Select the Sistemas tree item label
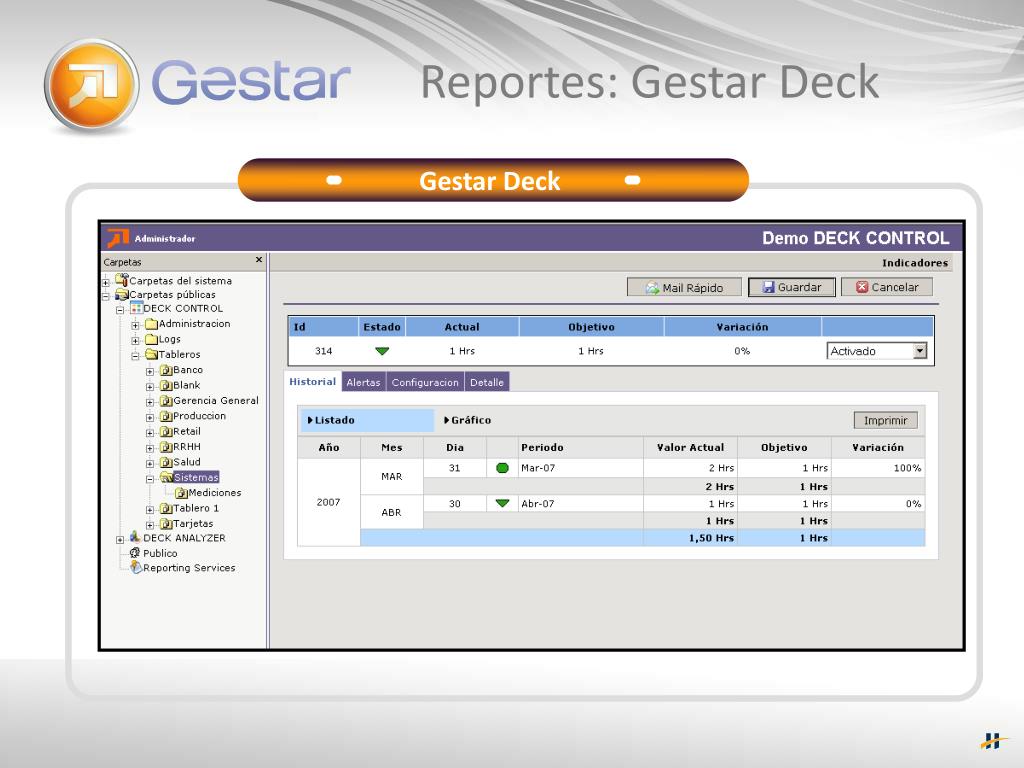This screenshot has width=1024, height=768. (196, 477)
